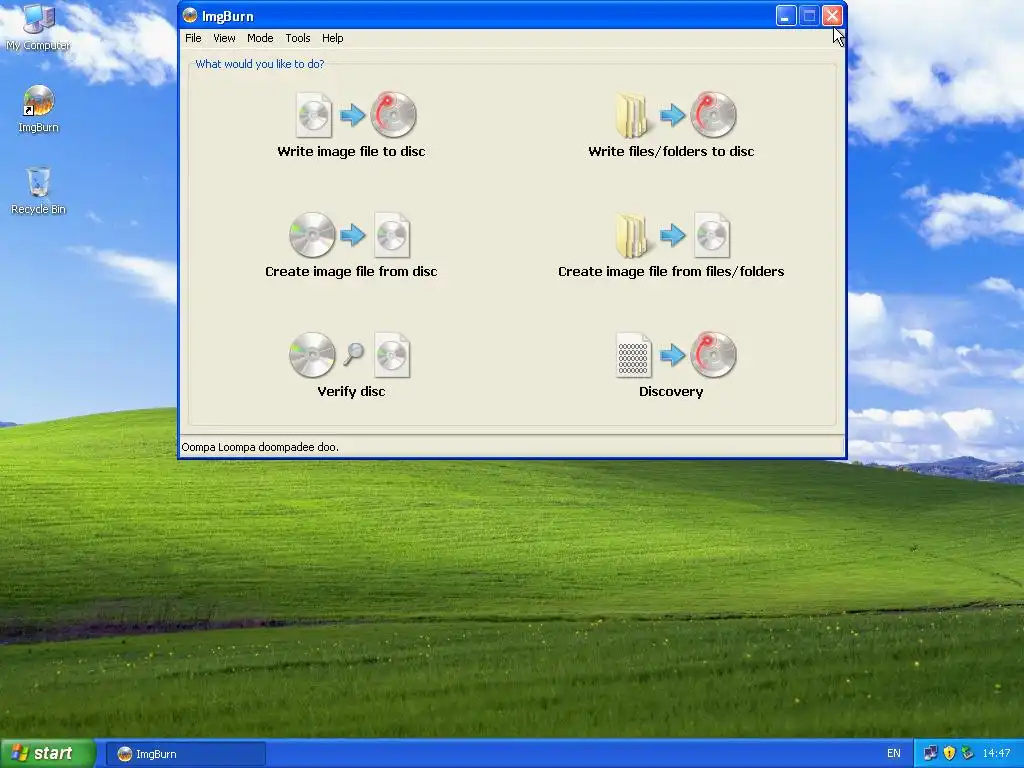Minimize the ImgBurn window
The image size is (1024, 768).
tap(786, 16)
